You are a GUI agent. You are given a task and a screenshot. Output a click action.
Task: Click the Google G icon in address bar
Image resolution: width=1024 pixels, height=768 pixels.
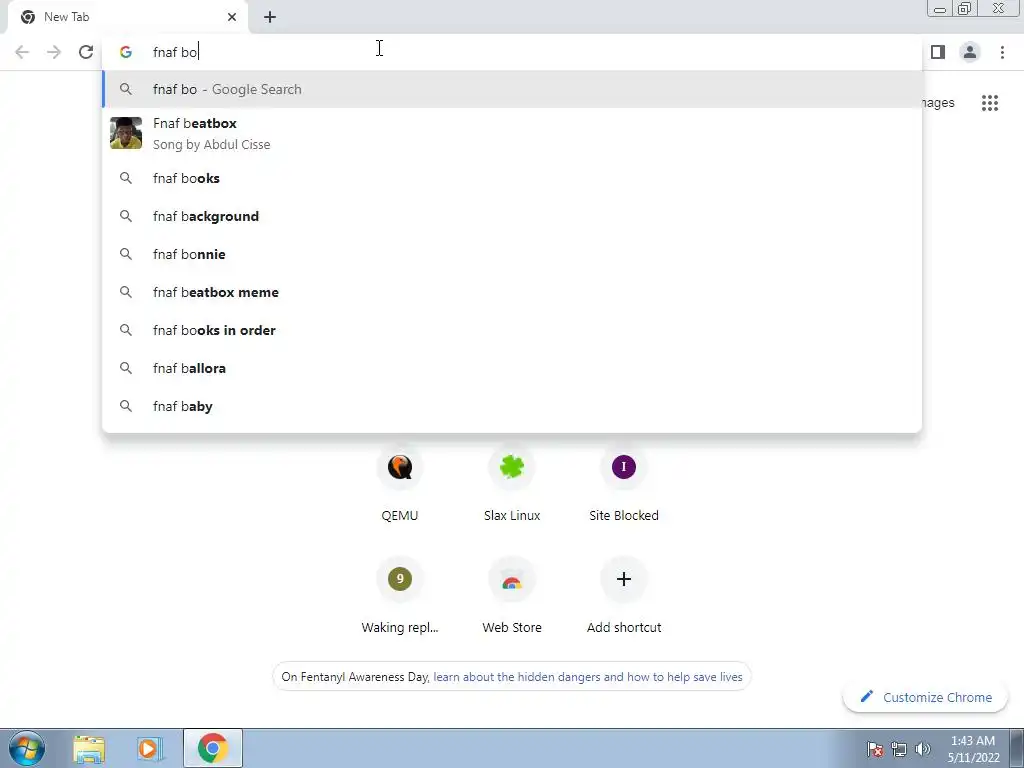pos(126,52)
